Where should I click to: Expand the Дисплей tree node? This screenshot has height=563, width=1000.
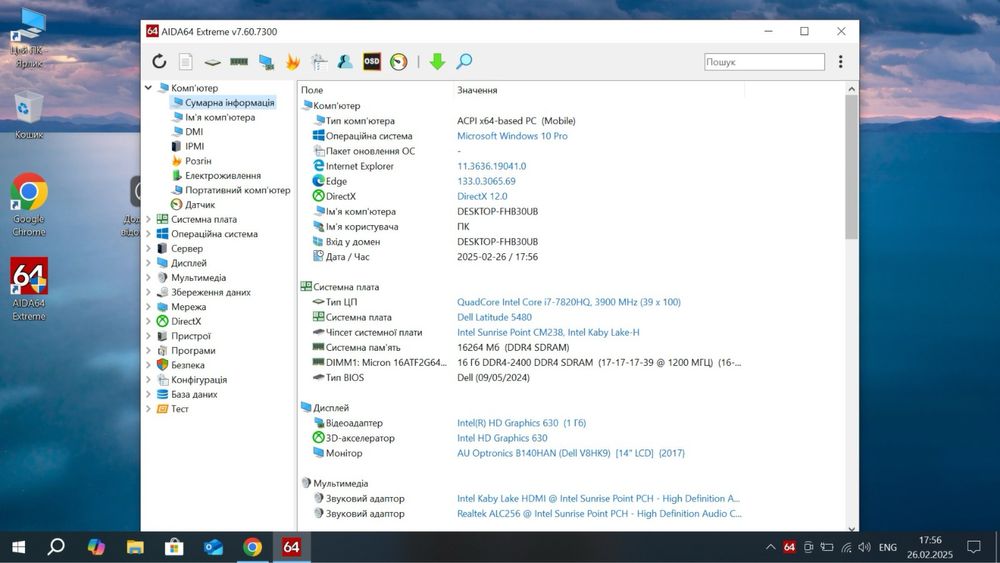point(148,263)
